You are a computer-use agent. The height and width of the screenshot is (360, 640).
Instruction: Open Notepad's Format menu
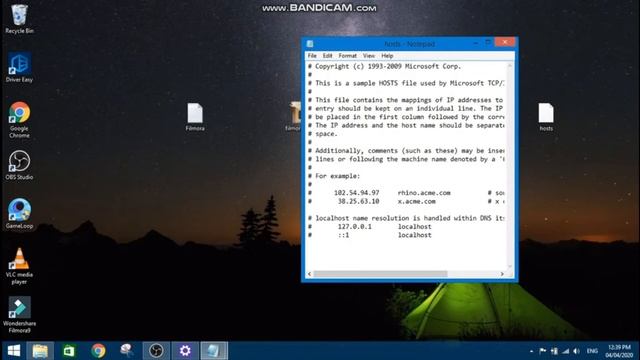(x=347, y=56)
